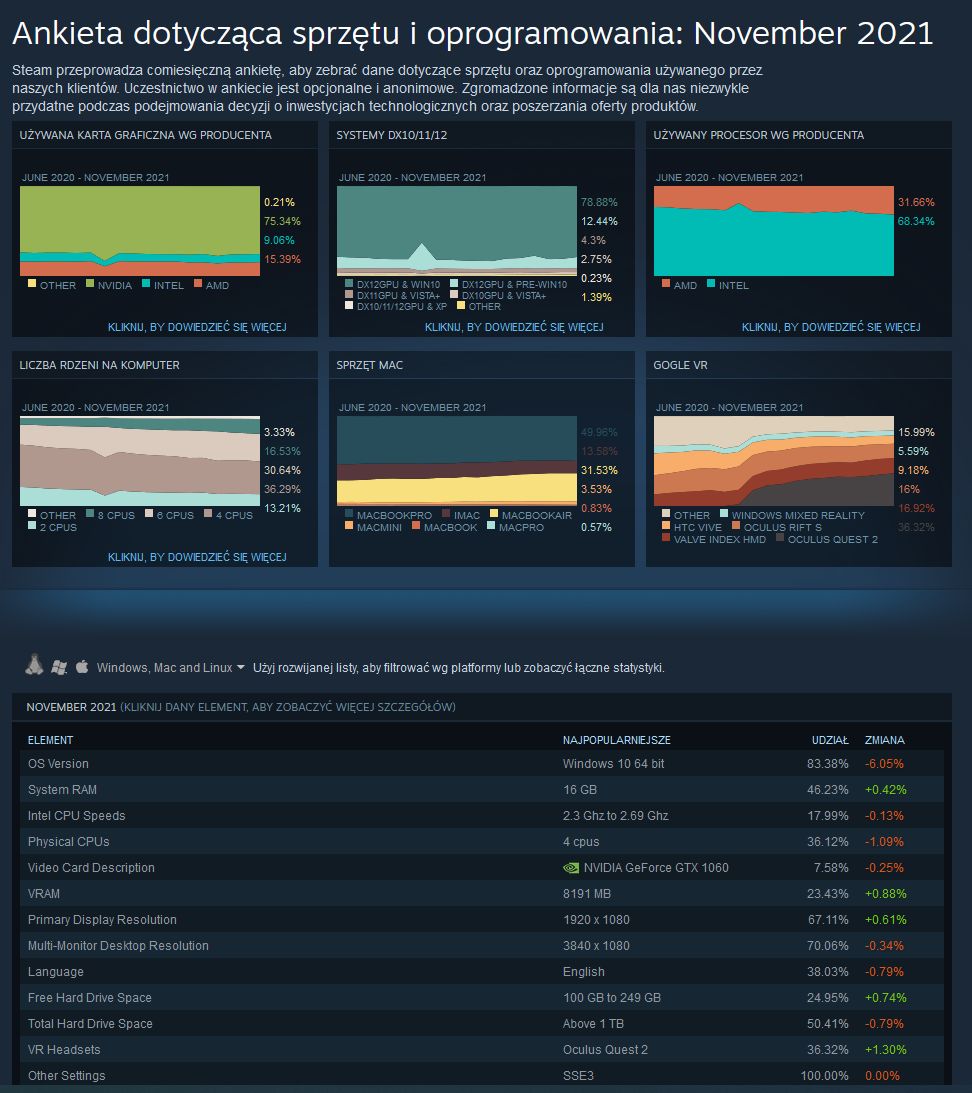This screenshot has height=1093, width=972.
Task: Click the 'Above 1 TB' value
Action: coord(593,1024)
